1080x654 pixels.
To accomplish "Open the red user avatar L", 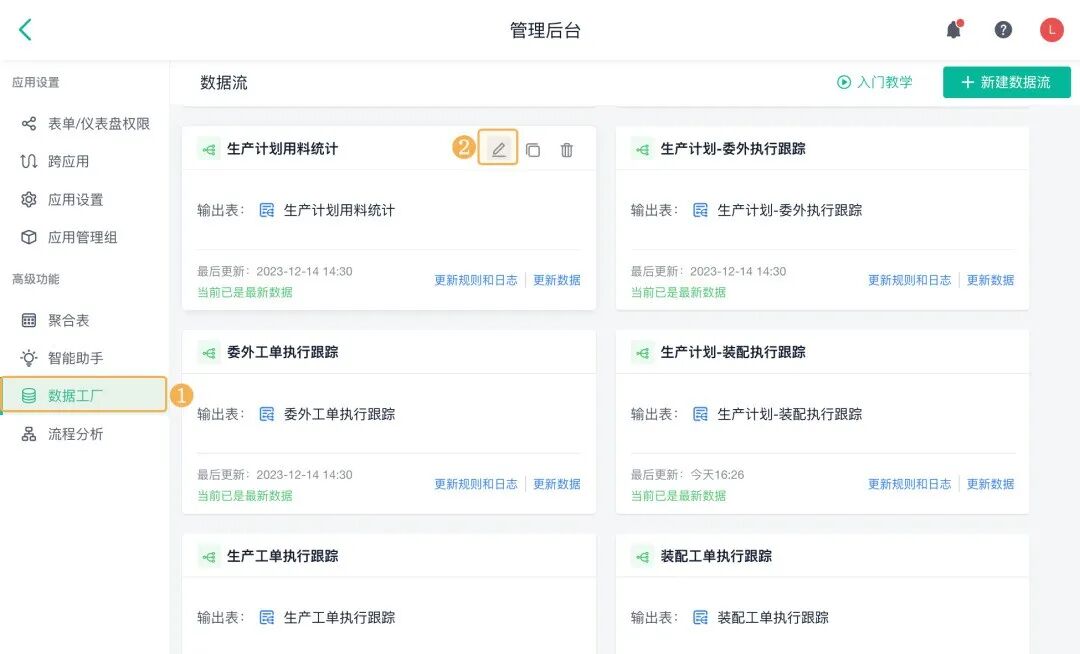I will coord(1051,30).
